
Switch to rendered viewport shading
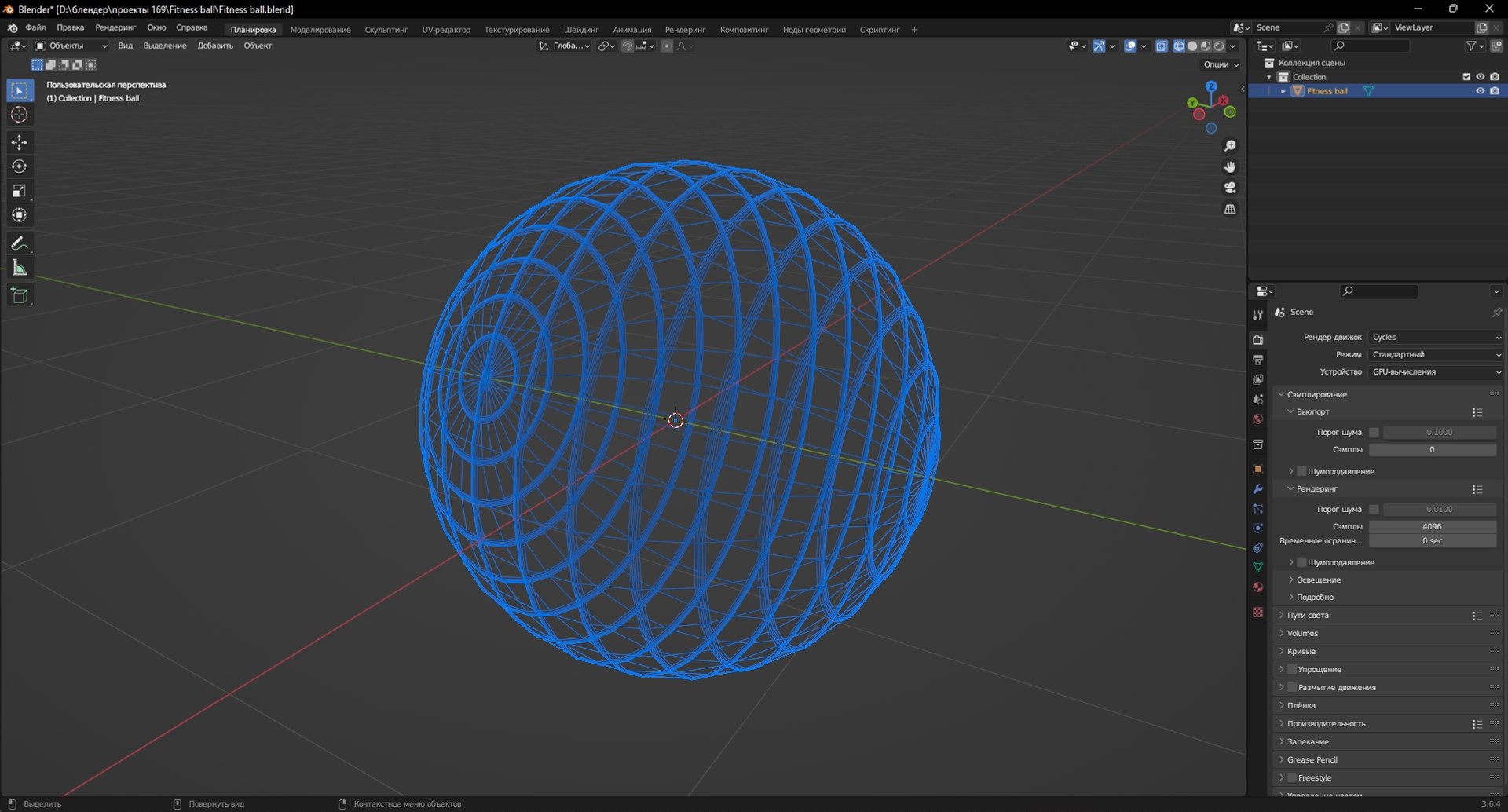click(x=1219, y=46)
